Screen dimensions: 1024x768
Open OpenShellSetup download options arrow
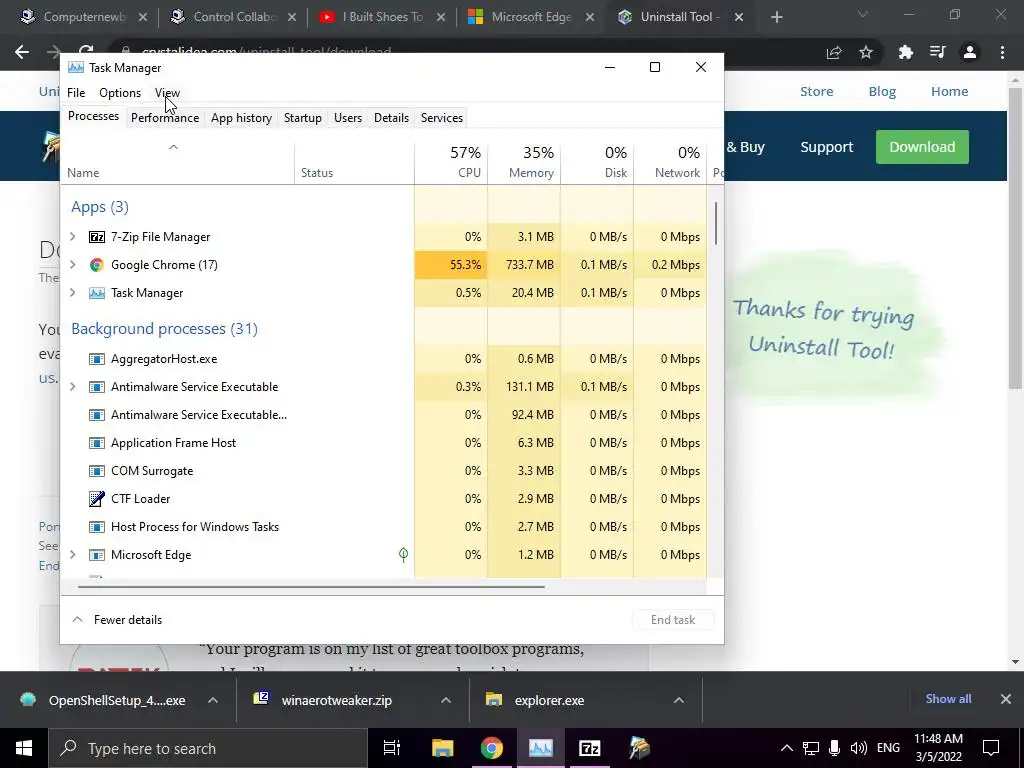click(x=212, y=700)
